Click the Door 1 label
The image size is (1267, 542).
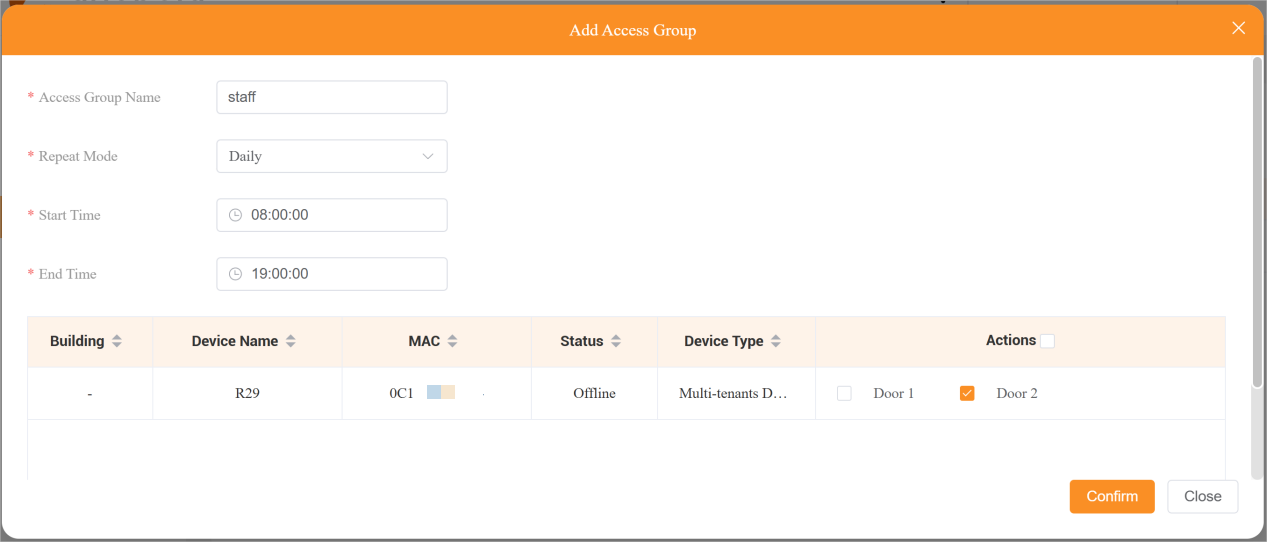[894, 393]
